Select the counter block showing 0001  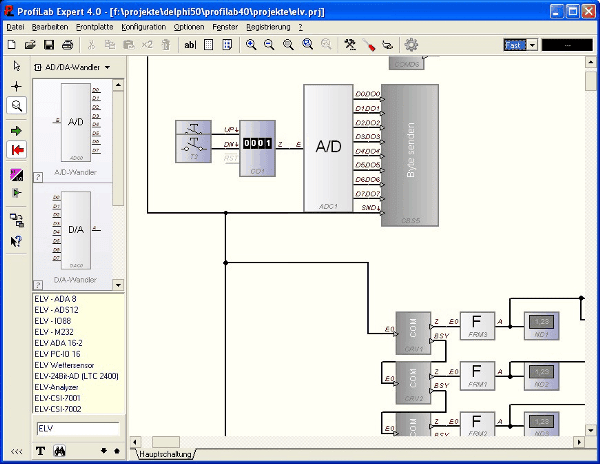(258, 148)
